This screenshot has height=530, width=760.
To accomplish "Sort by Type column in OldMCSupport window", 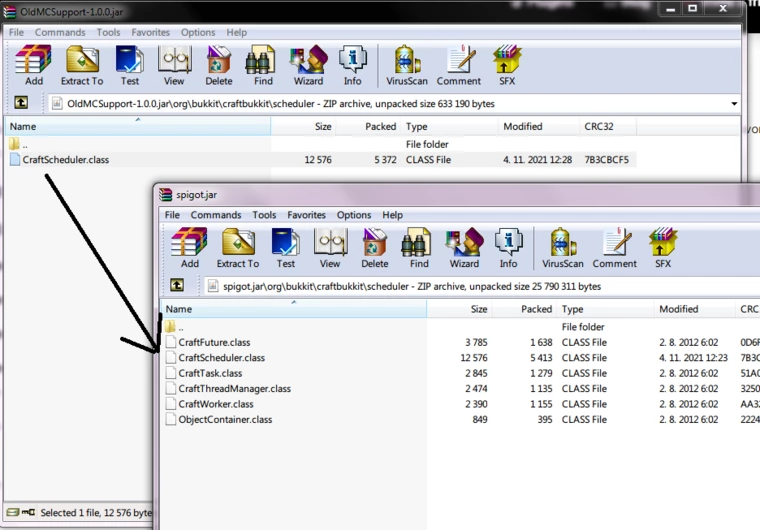I will tap(449, 126).
